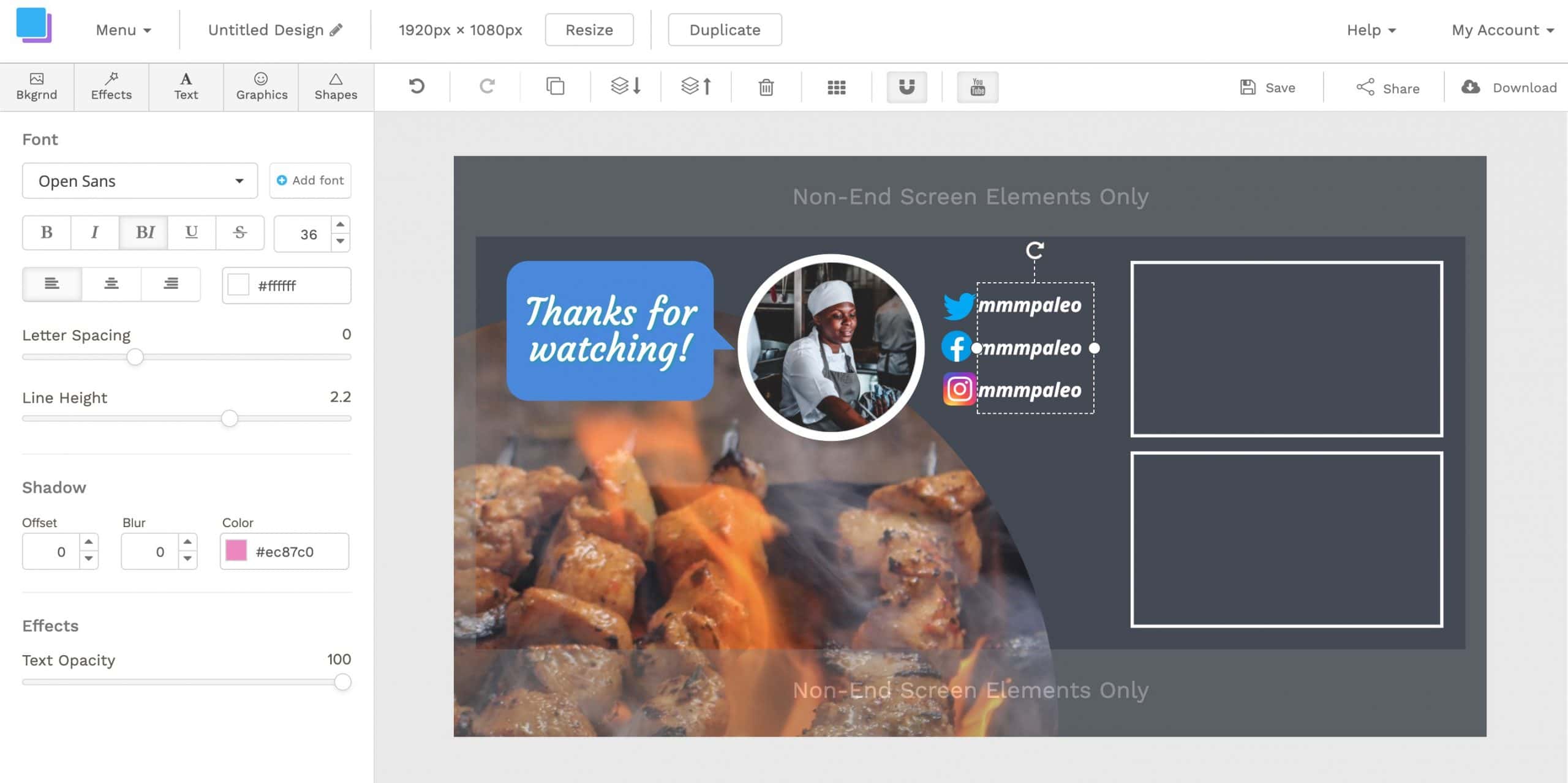Open the white text color swatch

(238, 285)
